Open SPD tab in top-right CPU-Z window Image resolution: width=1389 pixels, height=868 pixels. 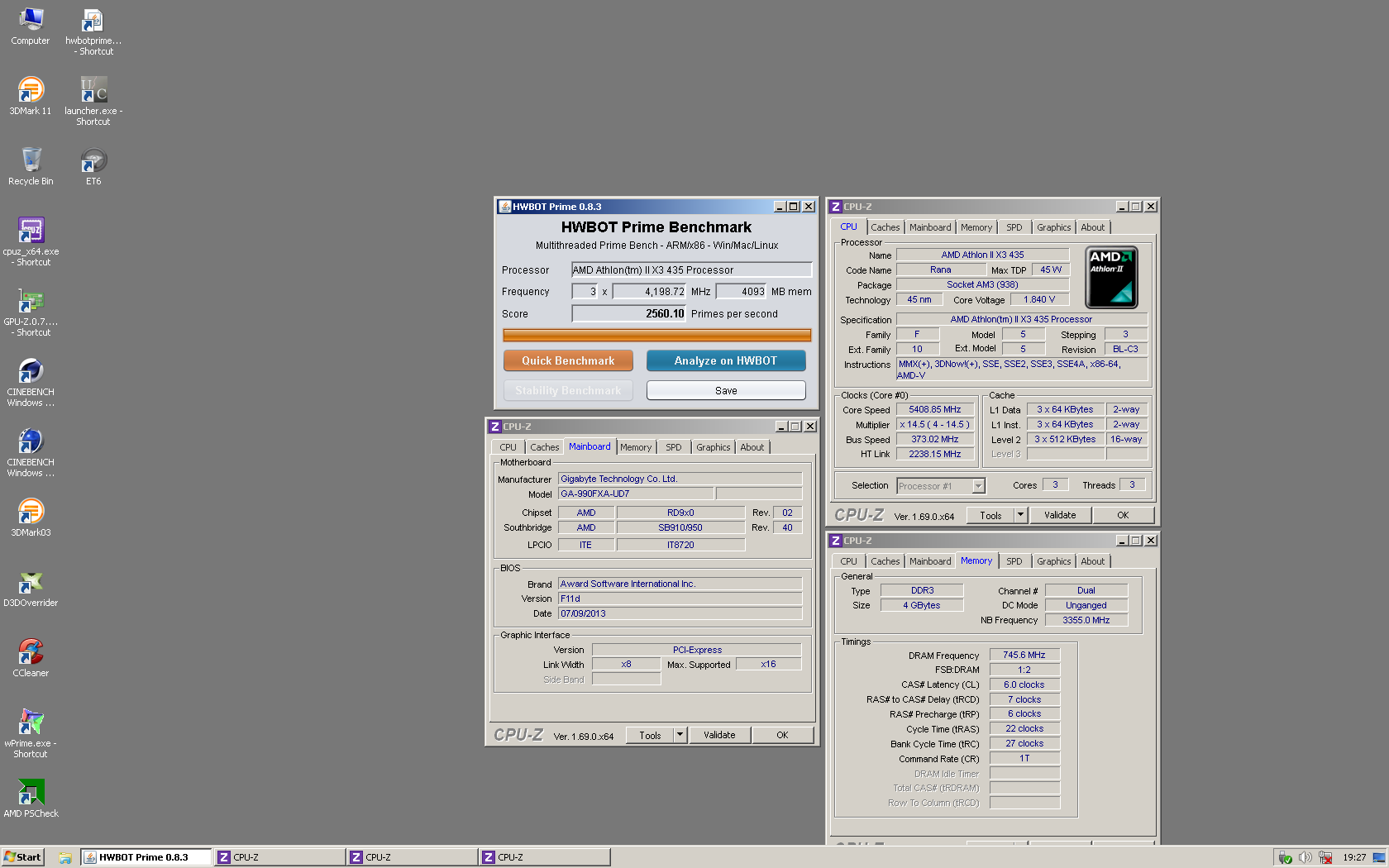click(1014, 227)
